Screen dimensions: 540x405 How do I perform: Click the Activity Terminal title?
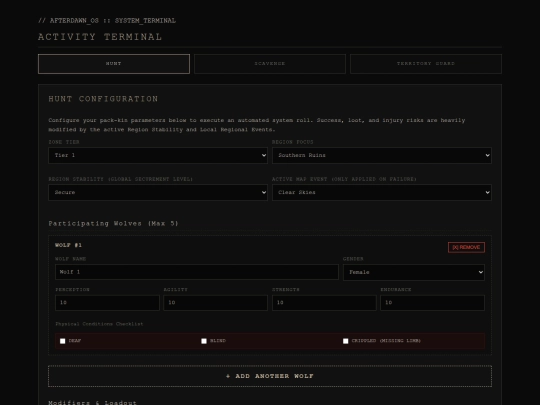[100, 37]
